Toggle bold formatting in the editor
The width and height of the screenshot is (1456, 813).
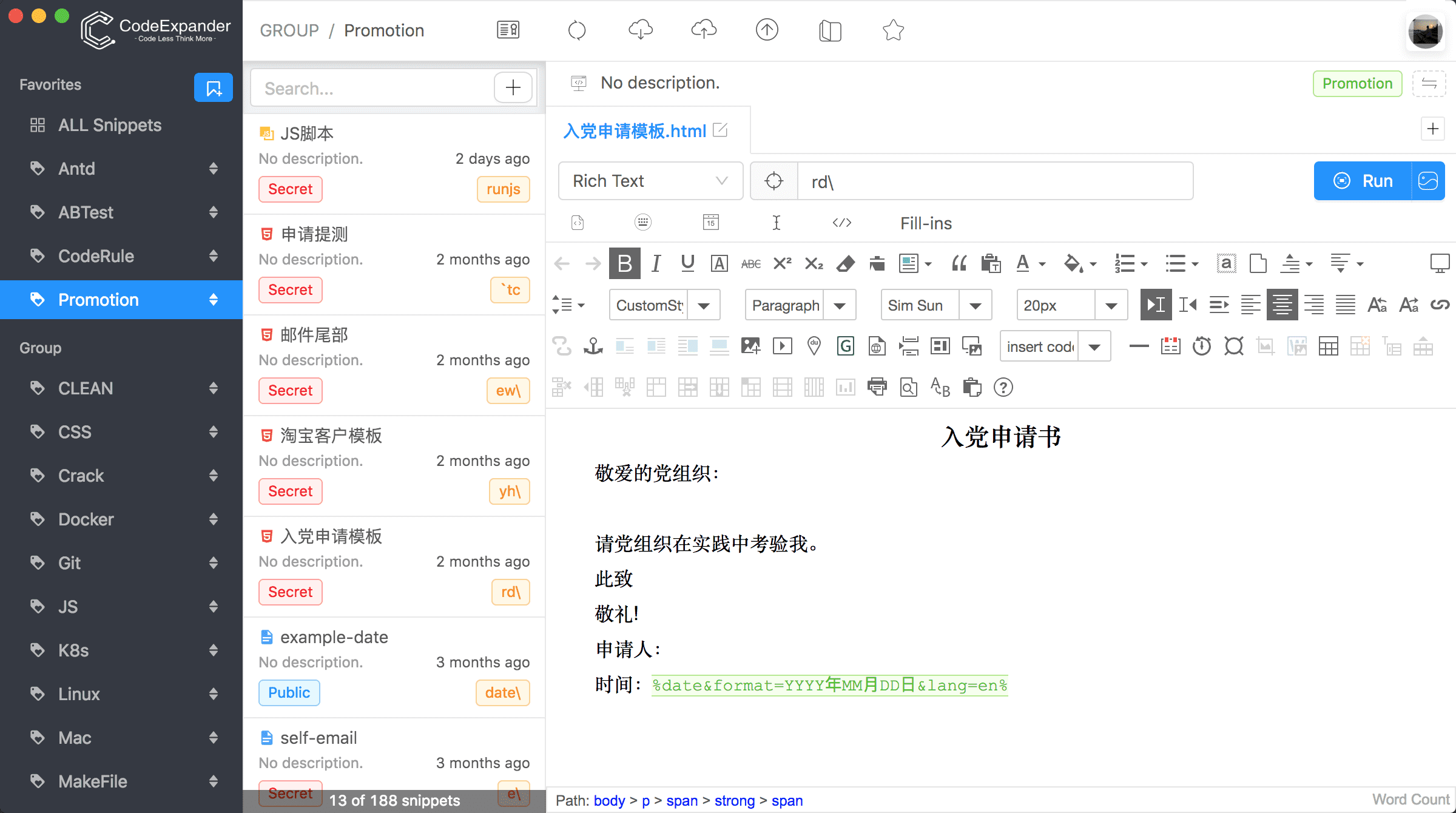624,263
